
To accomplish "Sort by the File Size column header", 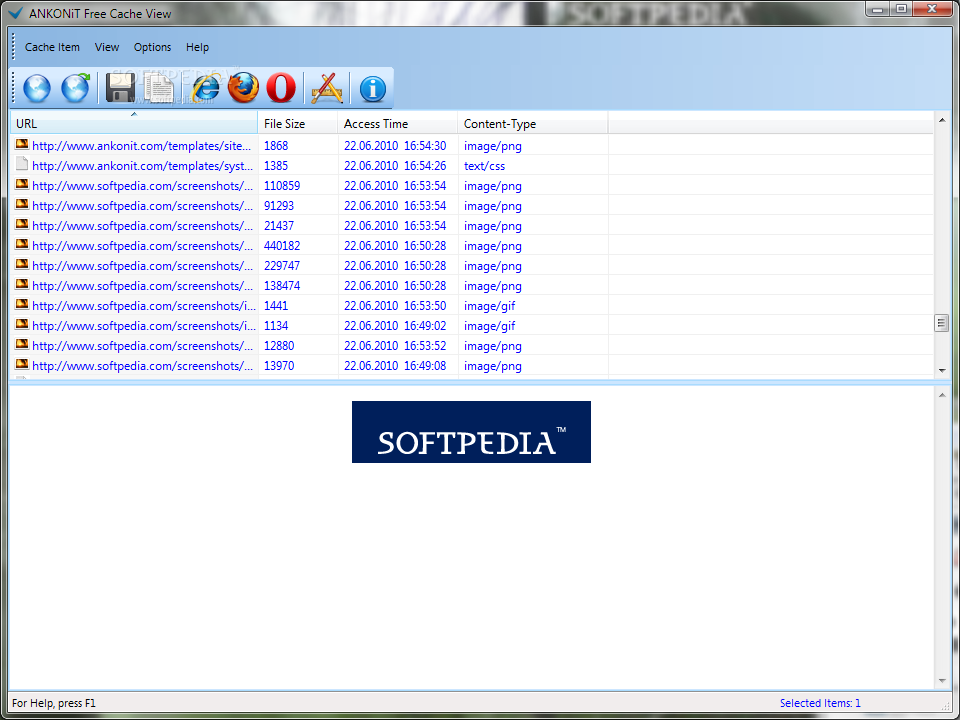I will [298, 124].
